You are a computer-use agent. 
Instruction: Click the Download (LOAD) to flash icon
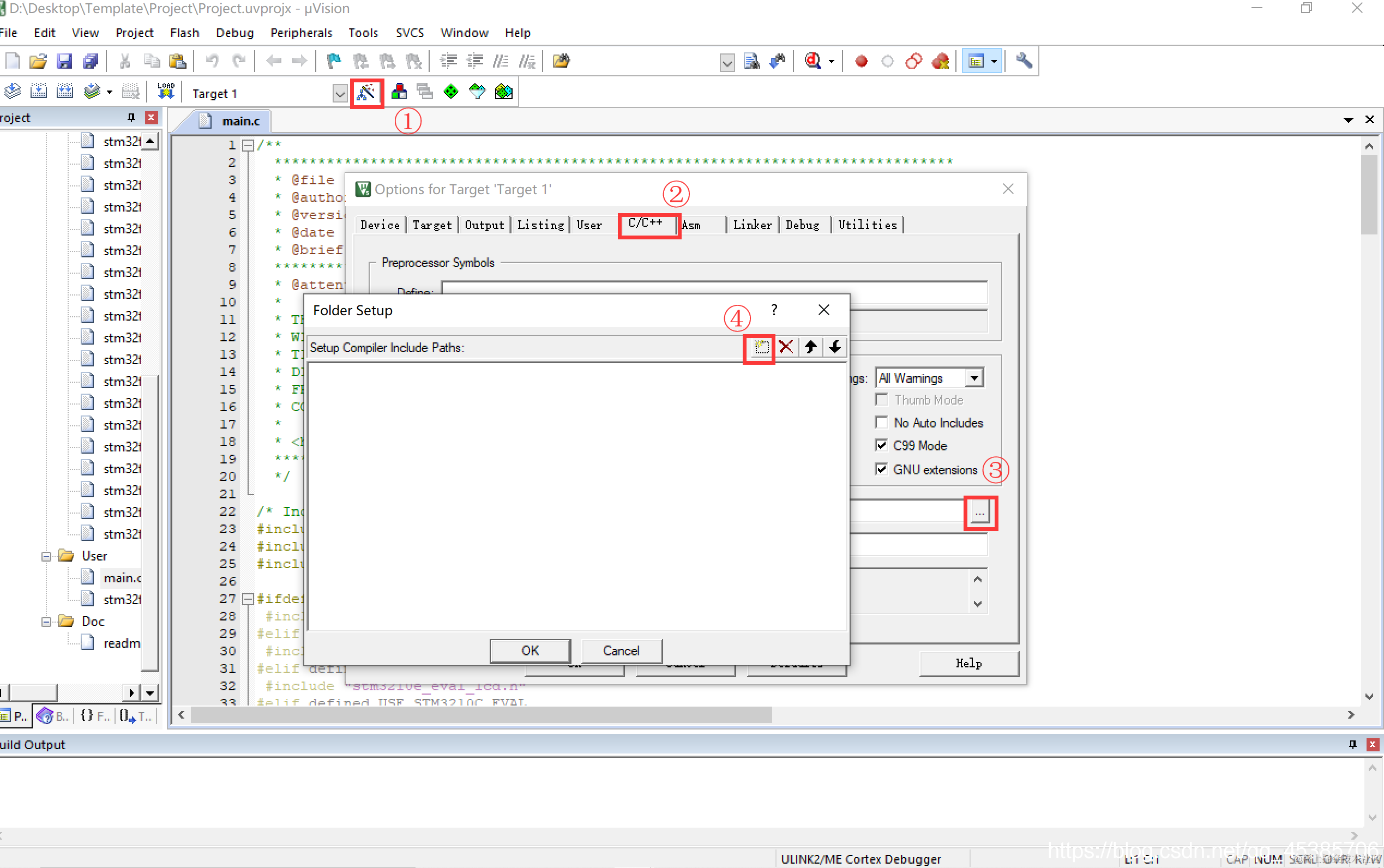click(166, 91)
